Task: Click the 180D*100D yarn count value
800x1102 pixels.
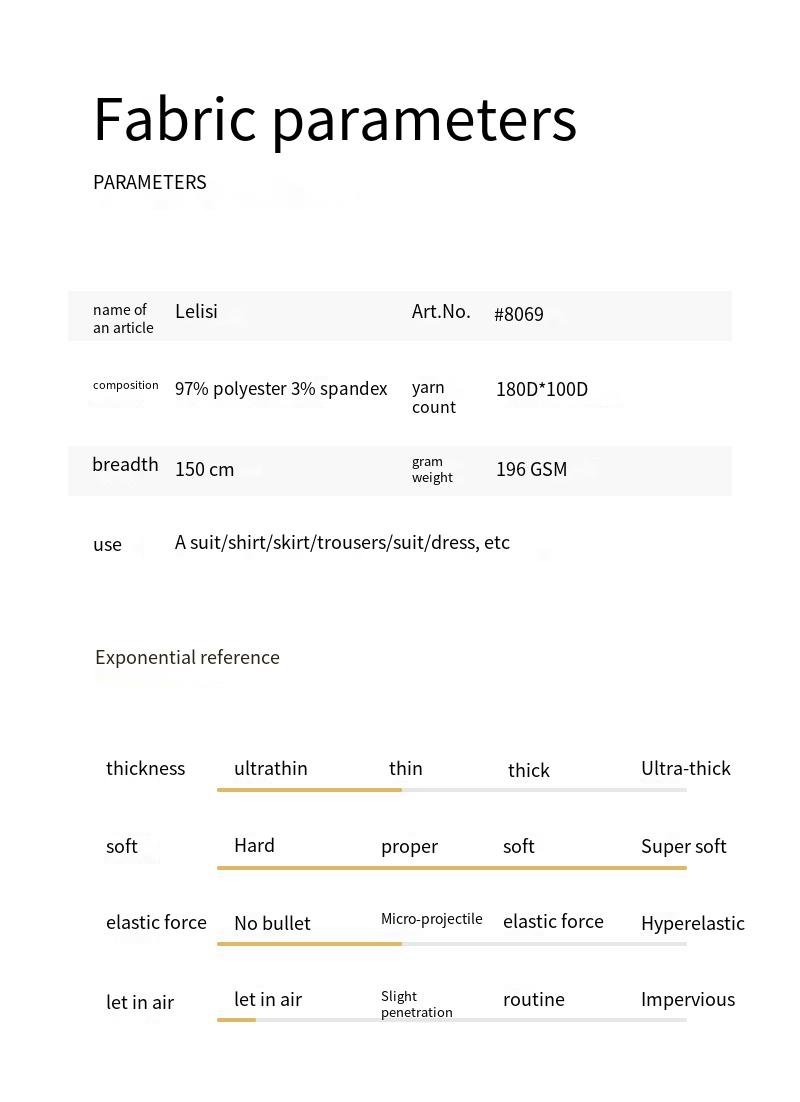Action: (541, 389)
